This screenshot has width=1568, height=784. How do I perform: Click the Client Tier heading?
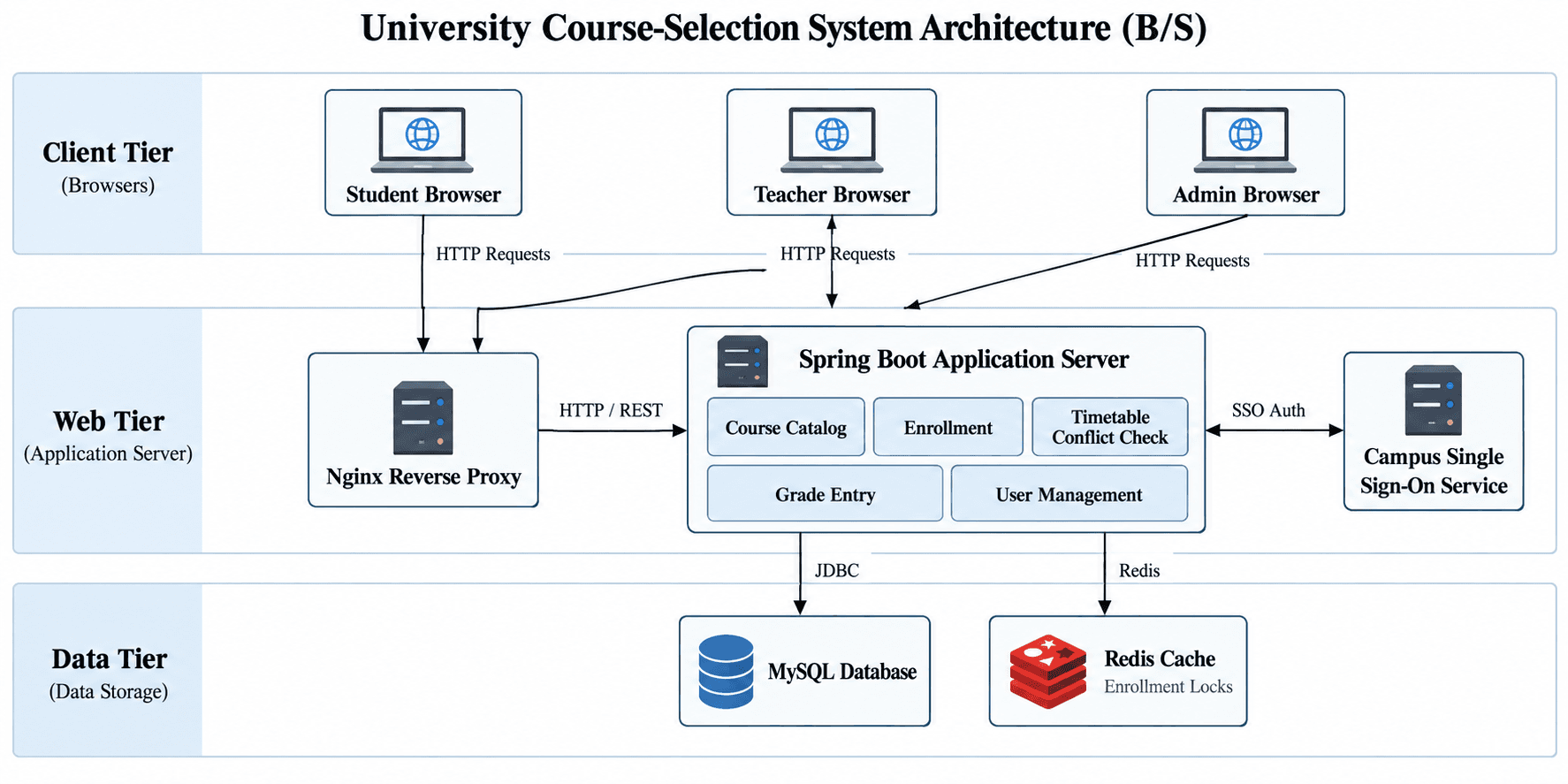[x=108, y=152]
